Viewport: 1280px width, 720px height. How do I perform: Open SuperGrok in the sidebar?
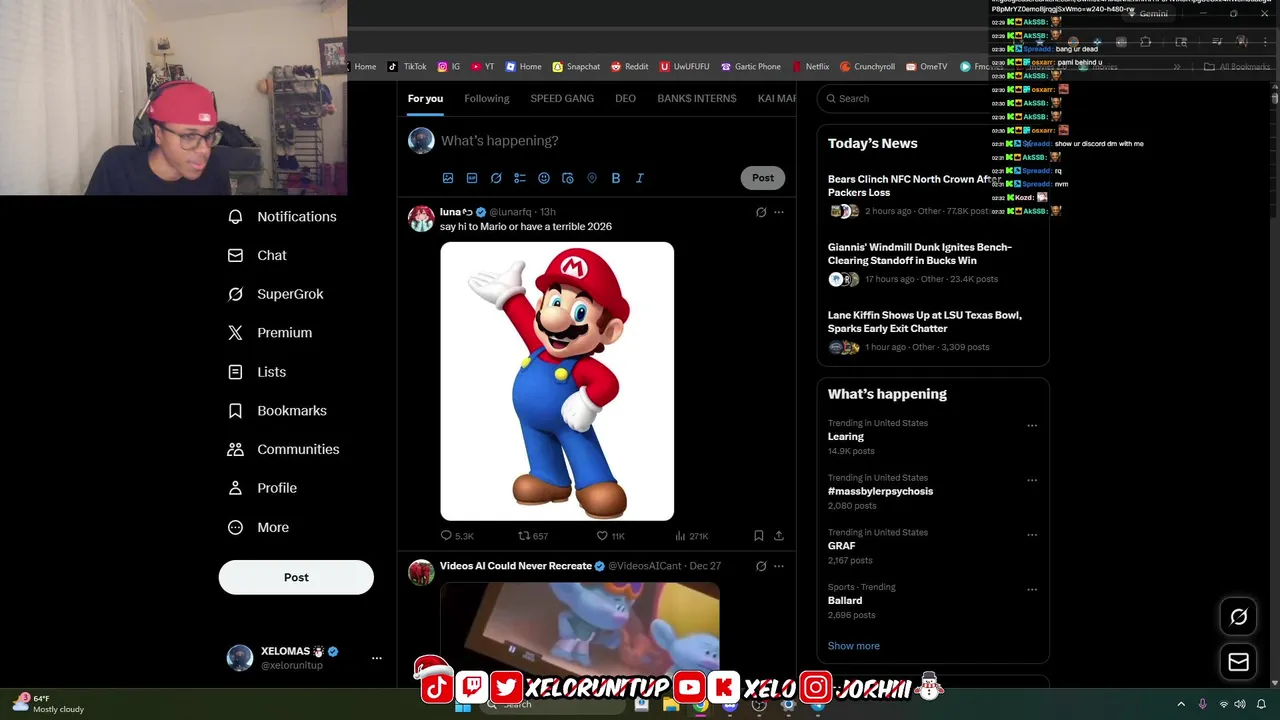[x=276, y=294]
